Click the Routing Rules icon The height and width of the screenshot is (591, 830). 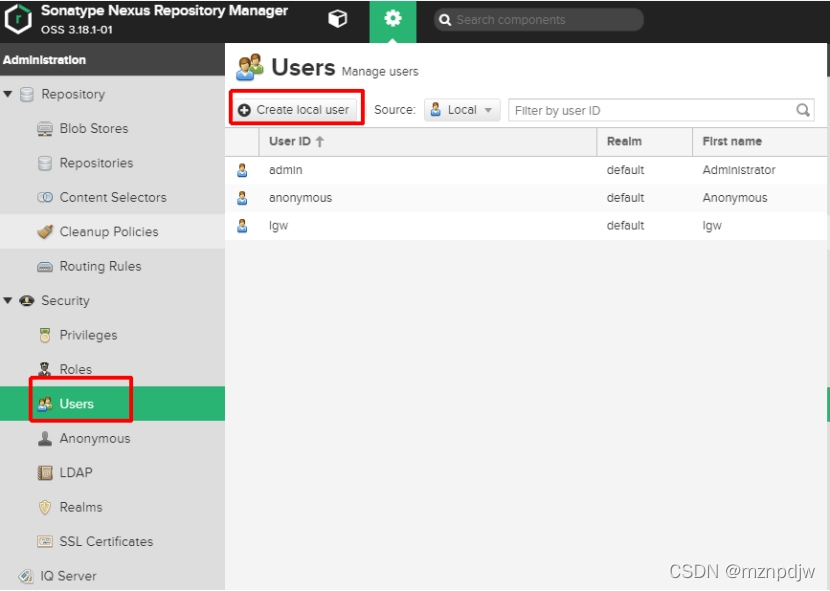pos(45,266)
